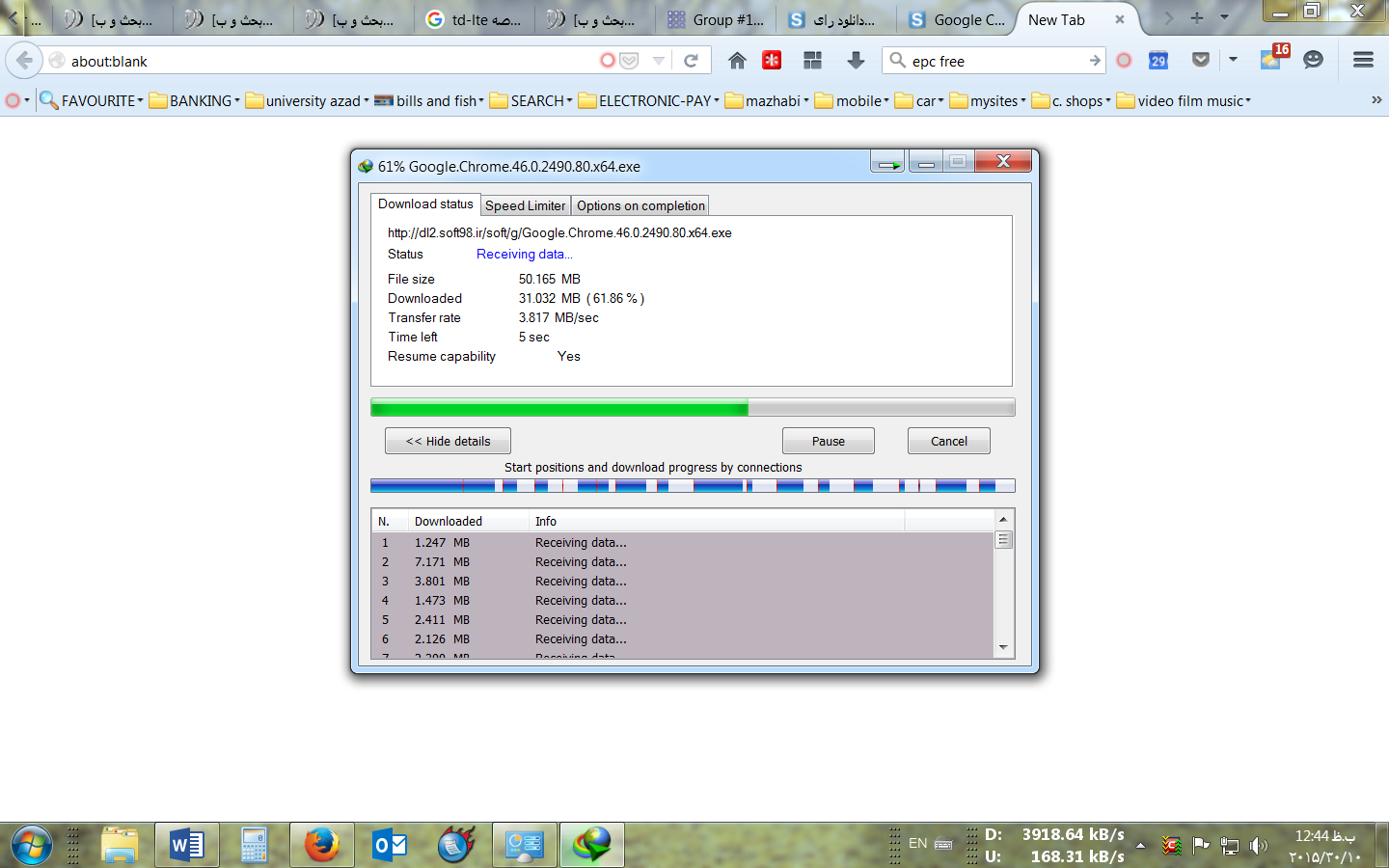Expand the FAVOURITE bookmarks folder
Viewport: 1389px width, 868px height.
click(93, 100)
